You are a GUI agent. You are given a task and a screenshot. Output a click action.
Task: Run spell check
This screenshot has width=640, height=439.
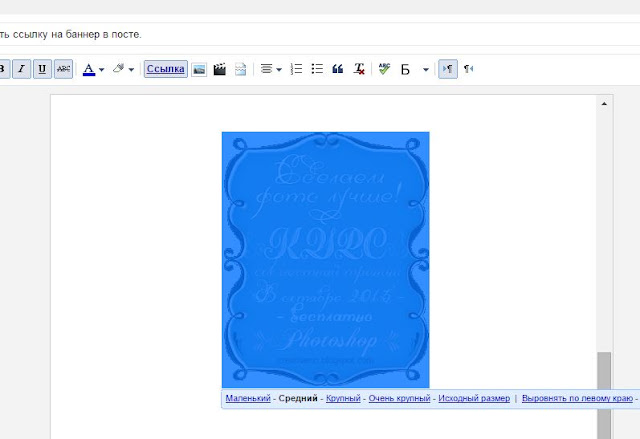click(x=384, y=69)
